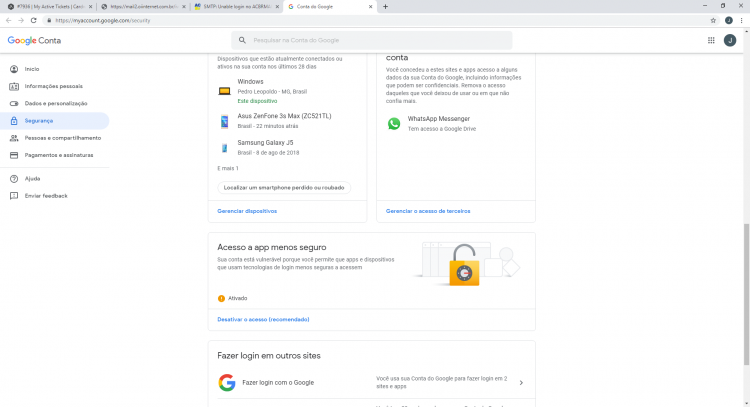This screenshot has height=407, width=750.
Task: Click E mais 1 text
Action: point(228,168)
